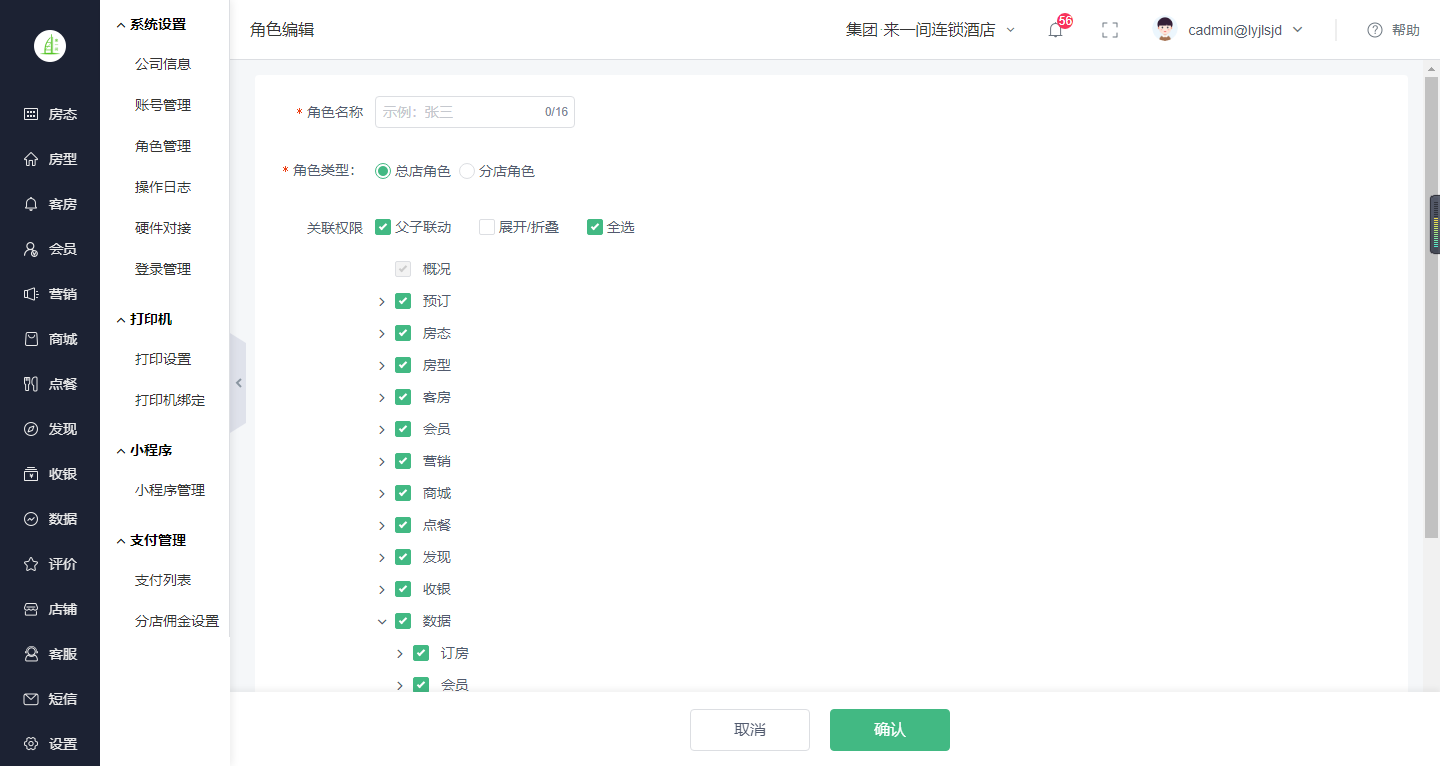
Task: Click the cadmin user avatar
Action: (1164, 30)
